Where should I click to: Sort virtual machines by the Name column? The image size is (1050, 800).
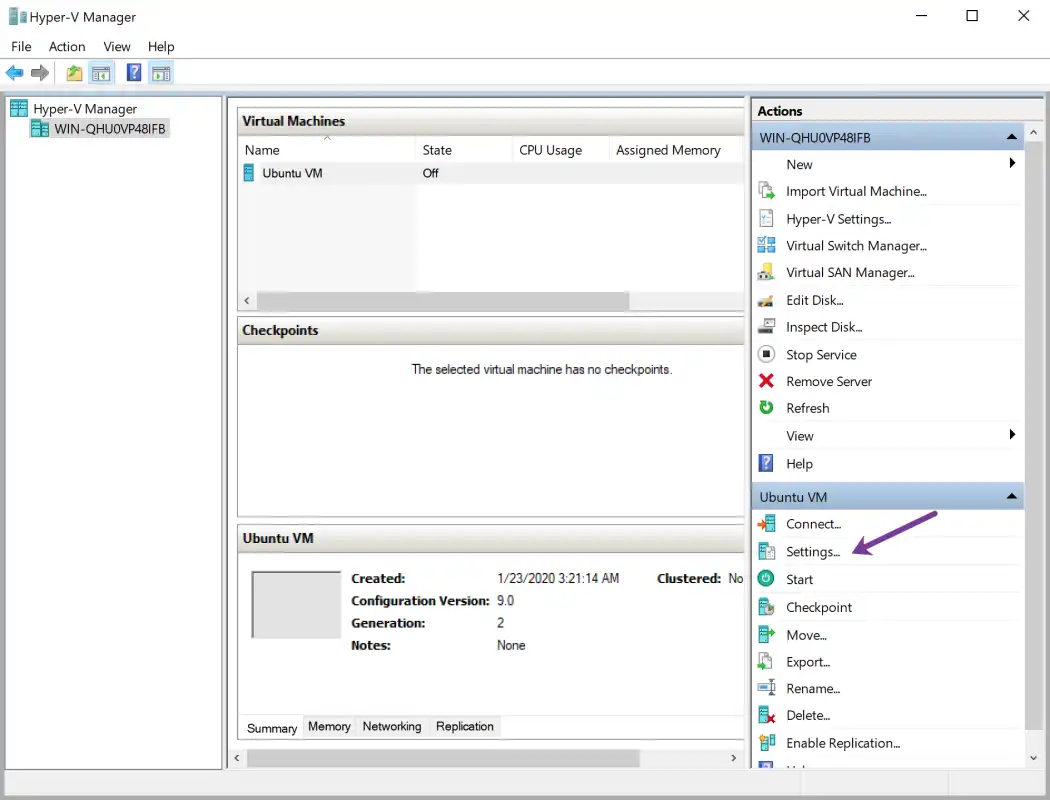327,150
